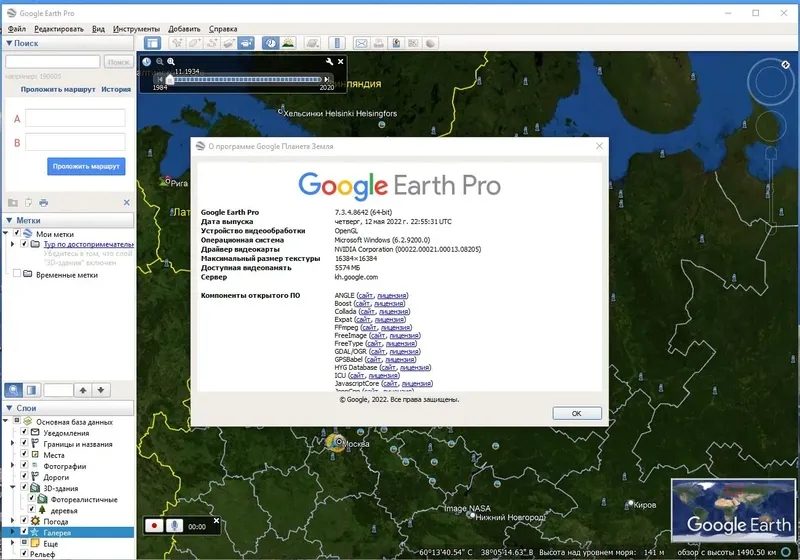Uncheck the Погода layer checkbox
This screenshot has height=560, width=800.
24,520
